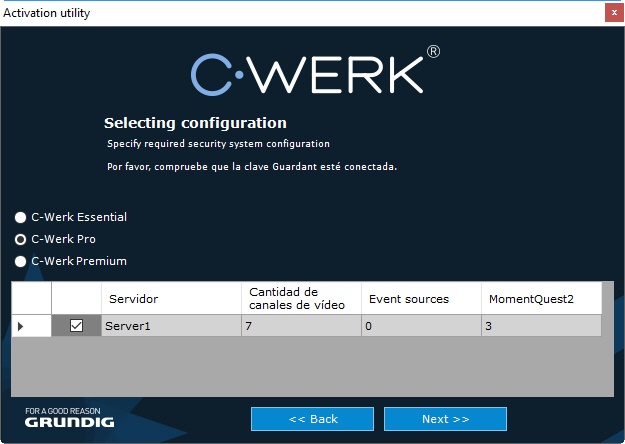
Task: Sort by the Servidor column header
Action: pos(171,298)
